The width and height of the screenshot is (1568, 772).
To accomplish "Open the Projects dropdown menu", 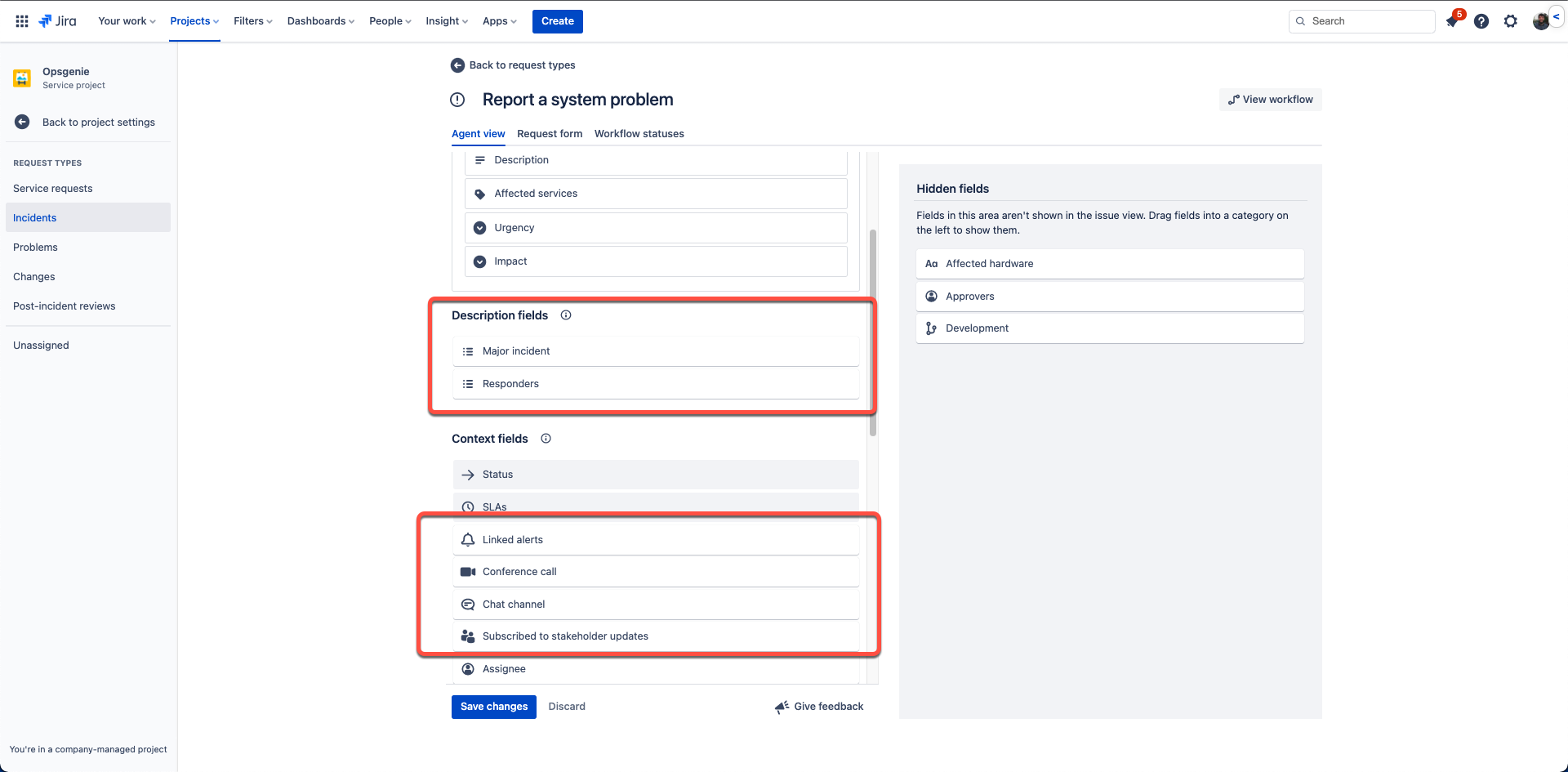I will [x=194, y=20].
